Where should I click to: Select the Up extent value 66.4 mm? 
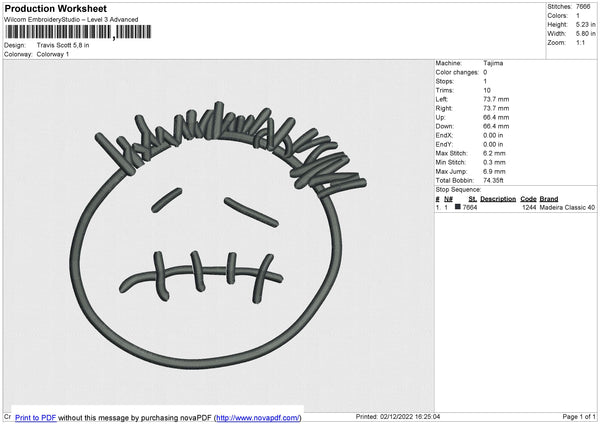click(x=496, y=117)
